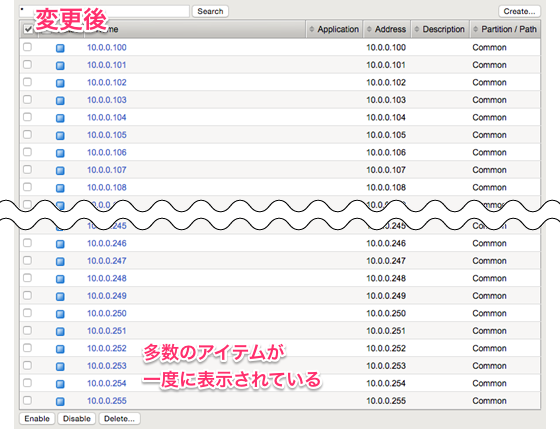560x429 pixels.
Task: Click the Delete... button
Action: pos(119,418)
